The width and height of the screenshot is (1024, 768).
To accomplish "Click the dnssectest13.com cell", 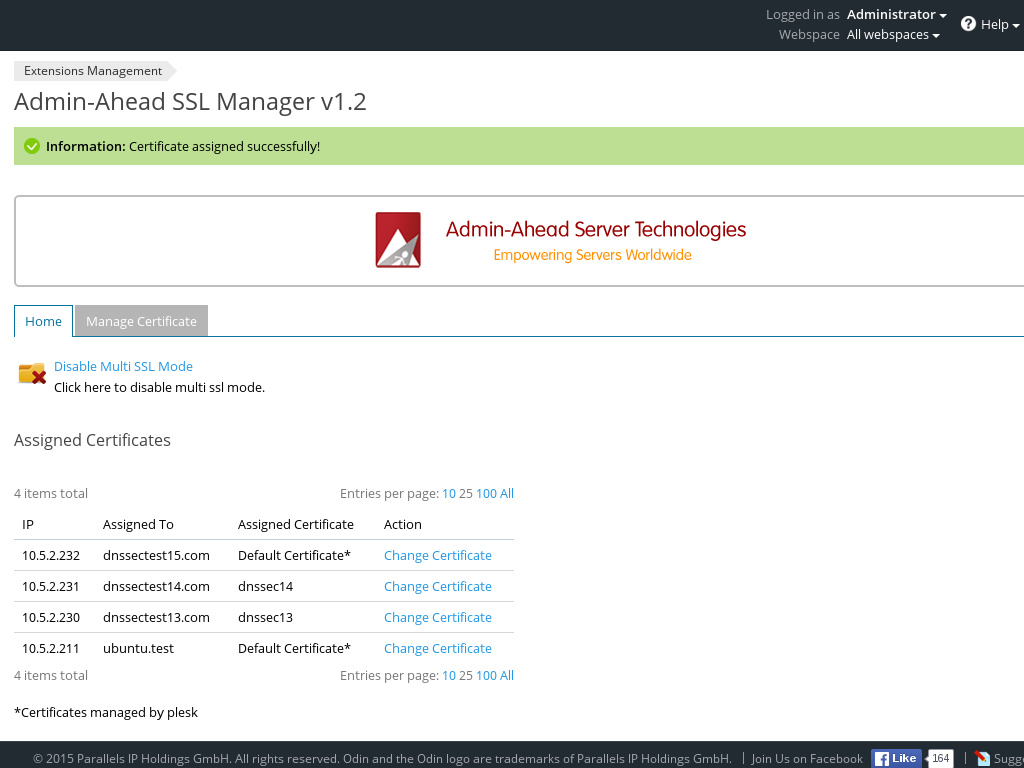I will coord(156,617).
